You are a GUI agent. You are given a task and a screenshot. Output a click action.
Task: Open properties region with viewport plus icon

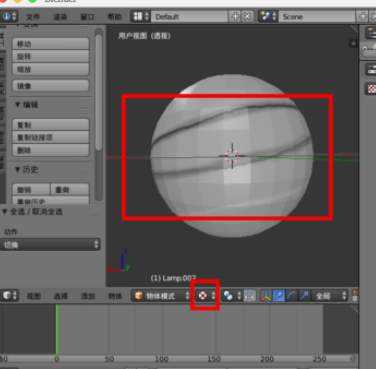tap(353, 43)
